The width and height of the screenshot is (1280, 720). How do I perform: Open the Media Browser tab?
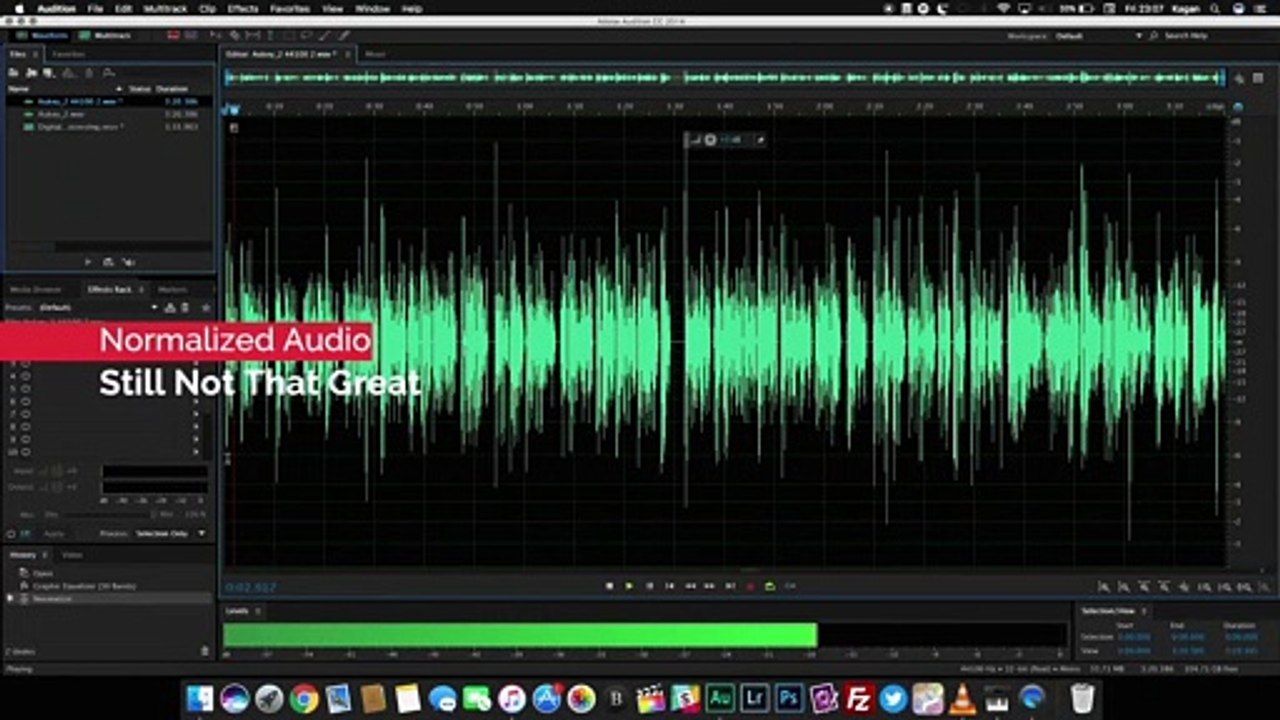tap(36, 289)
